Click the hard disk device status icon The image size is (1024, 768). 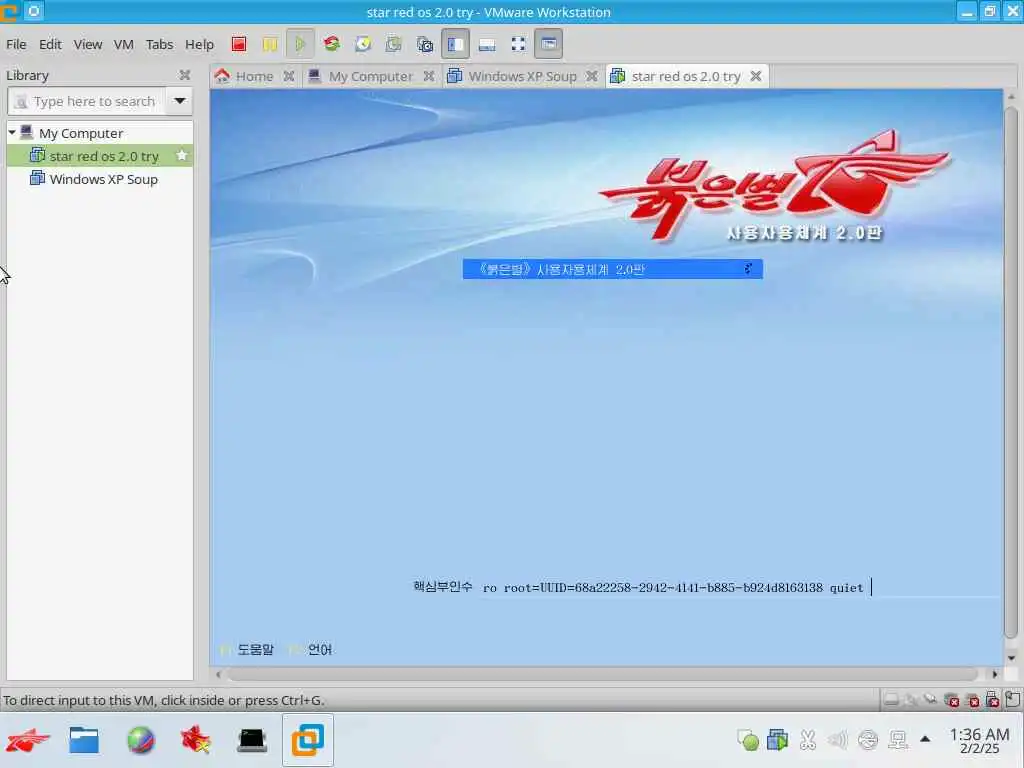(891, 700)
